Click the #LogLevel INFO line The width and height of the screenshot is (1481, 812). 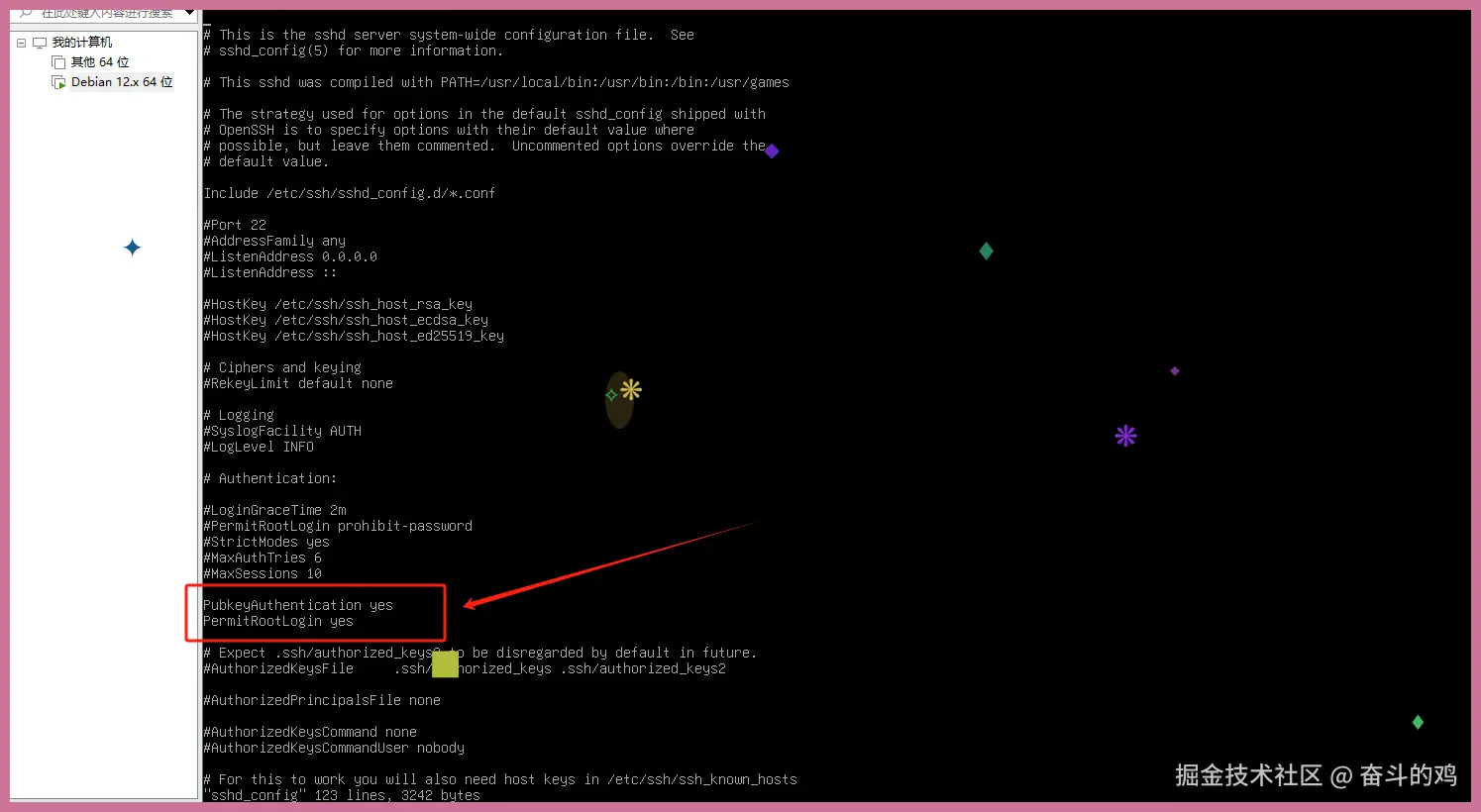pos(259,447)
